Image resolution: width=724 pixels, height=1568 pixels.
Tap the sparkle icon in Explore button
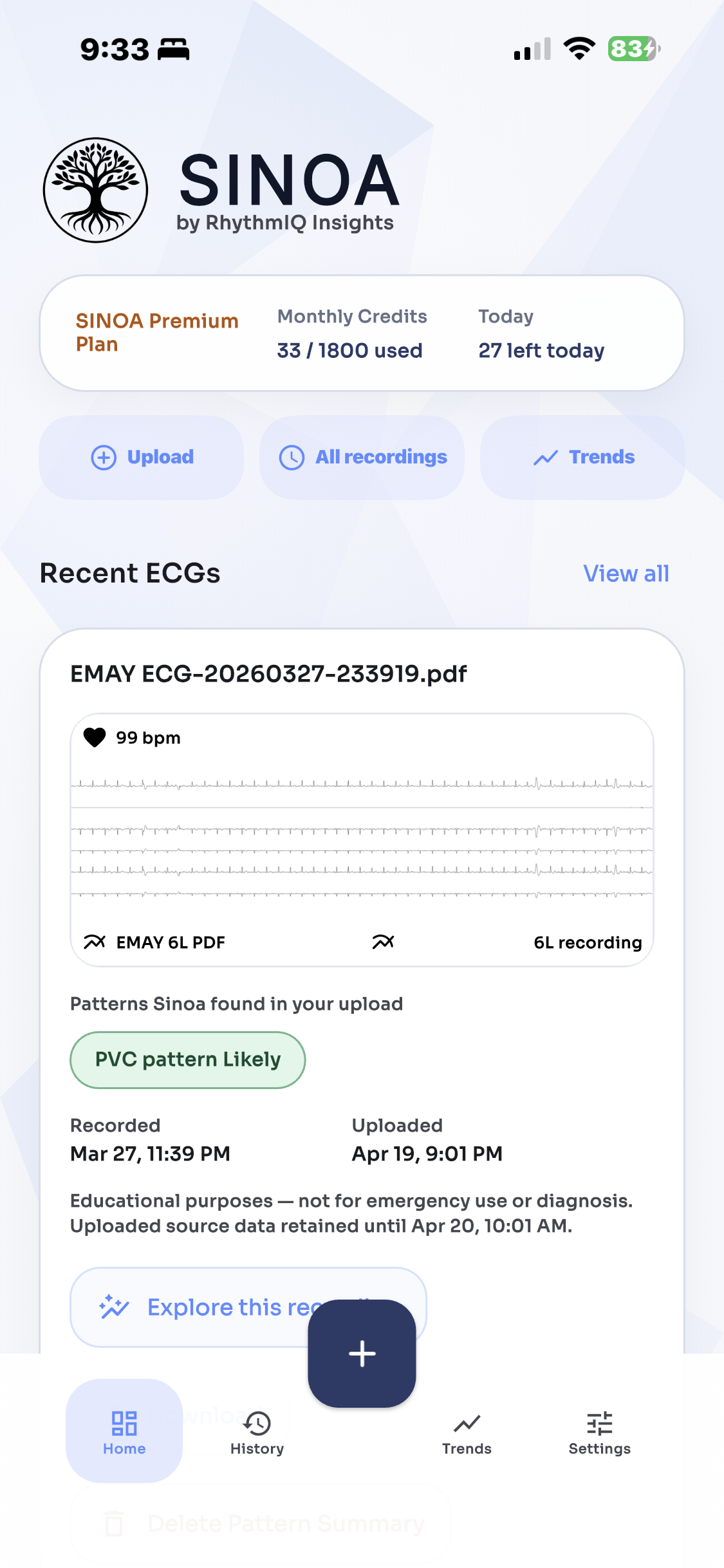[114, 1307]
